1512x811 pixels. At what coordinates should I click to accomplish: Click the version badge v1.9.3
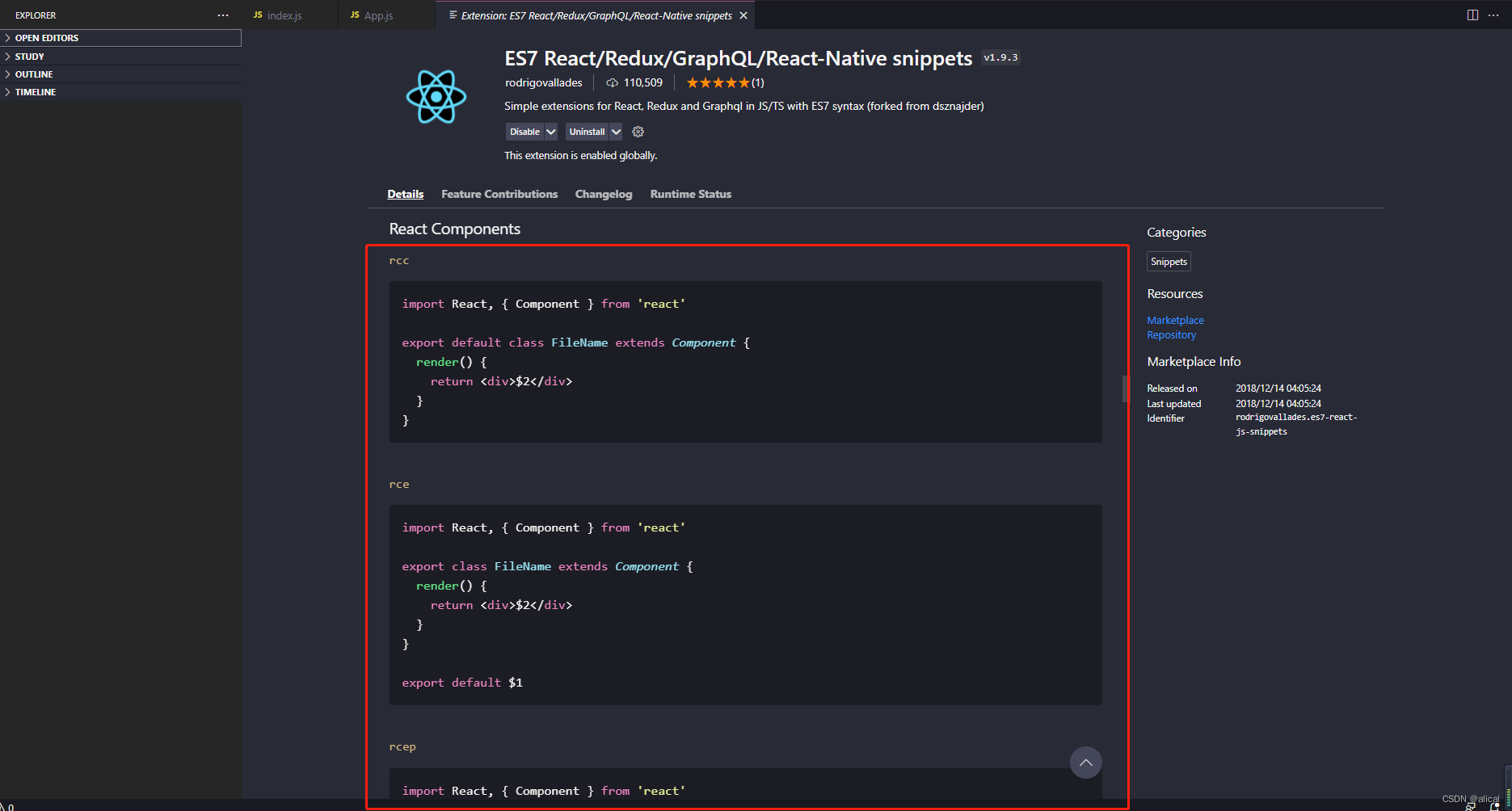(x=1000, y=57)
